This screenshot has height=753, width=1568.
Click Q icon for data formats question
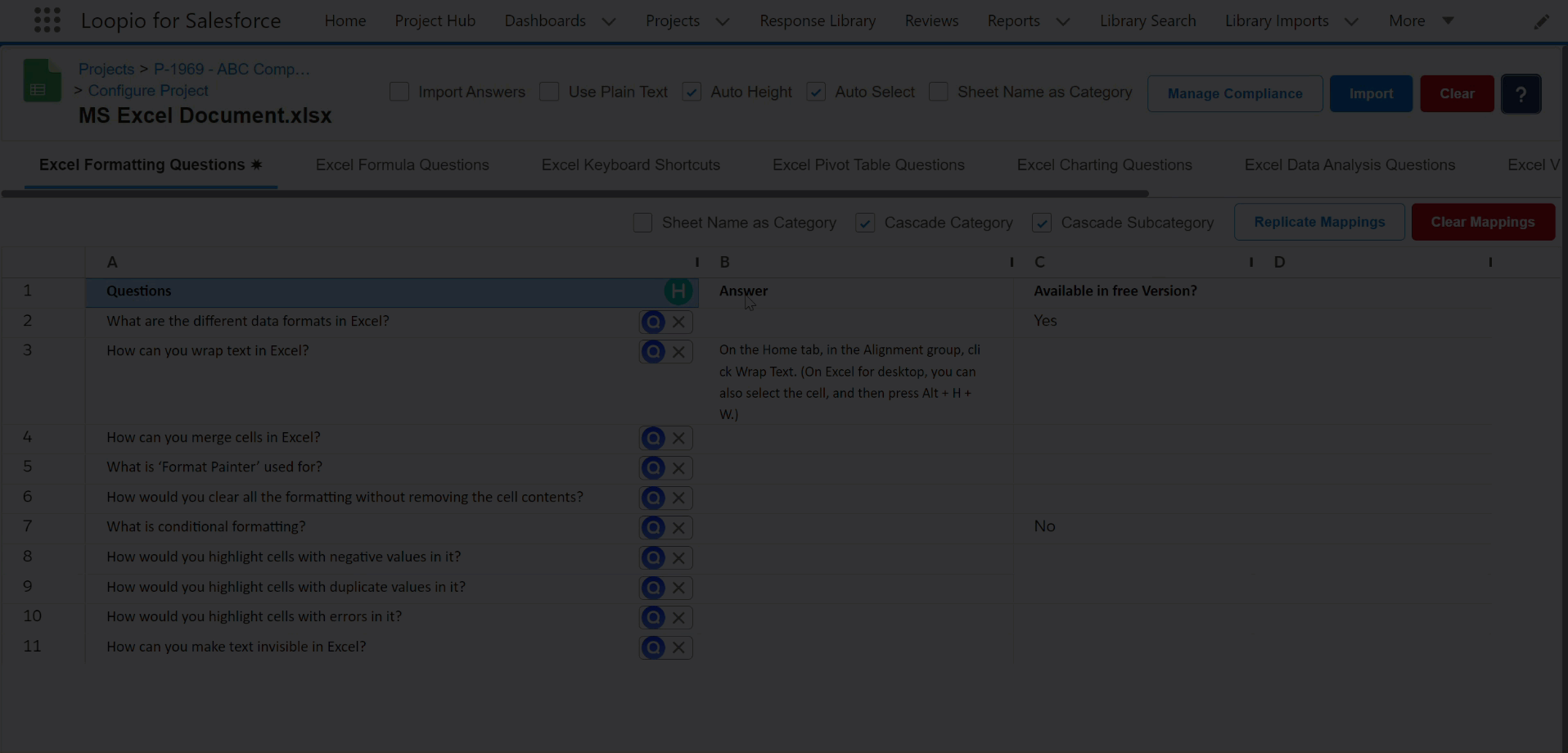(652, 322)
